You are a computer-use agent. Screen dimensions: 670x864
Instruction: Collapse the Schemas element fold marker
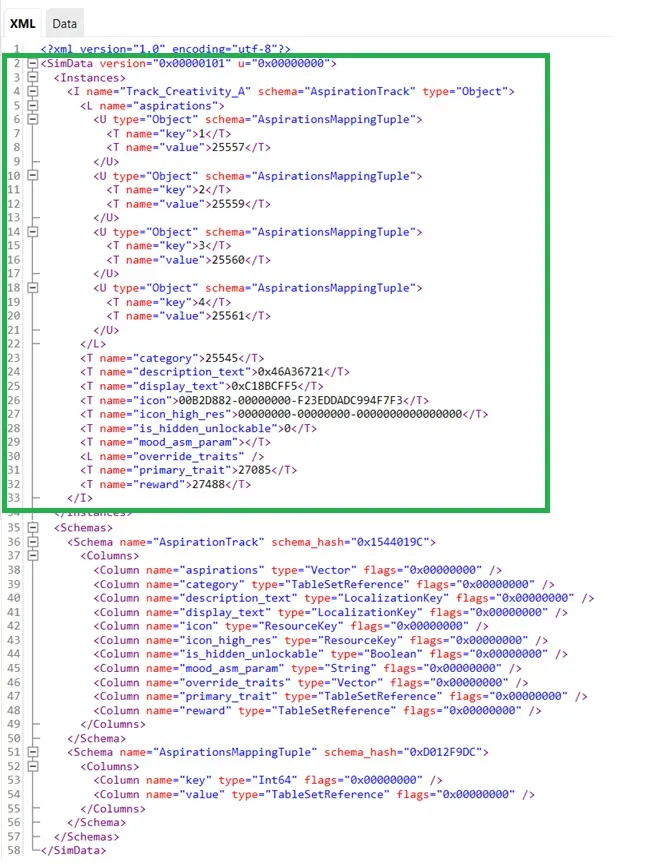33,527
